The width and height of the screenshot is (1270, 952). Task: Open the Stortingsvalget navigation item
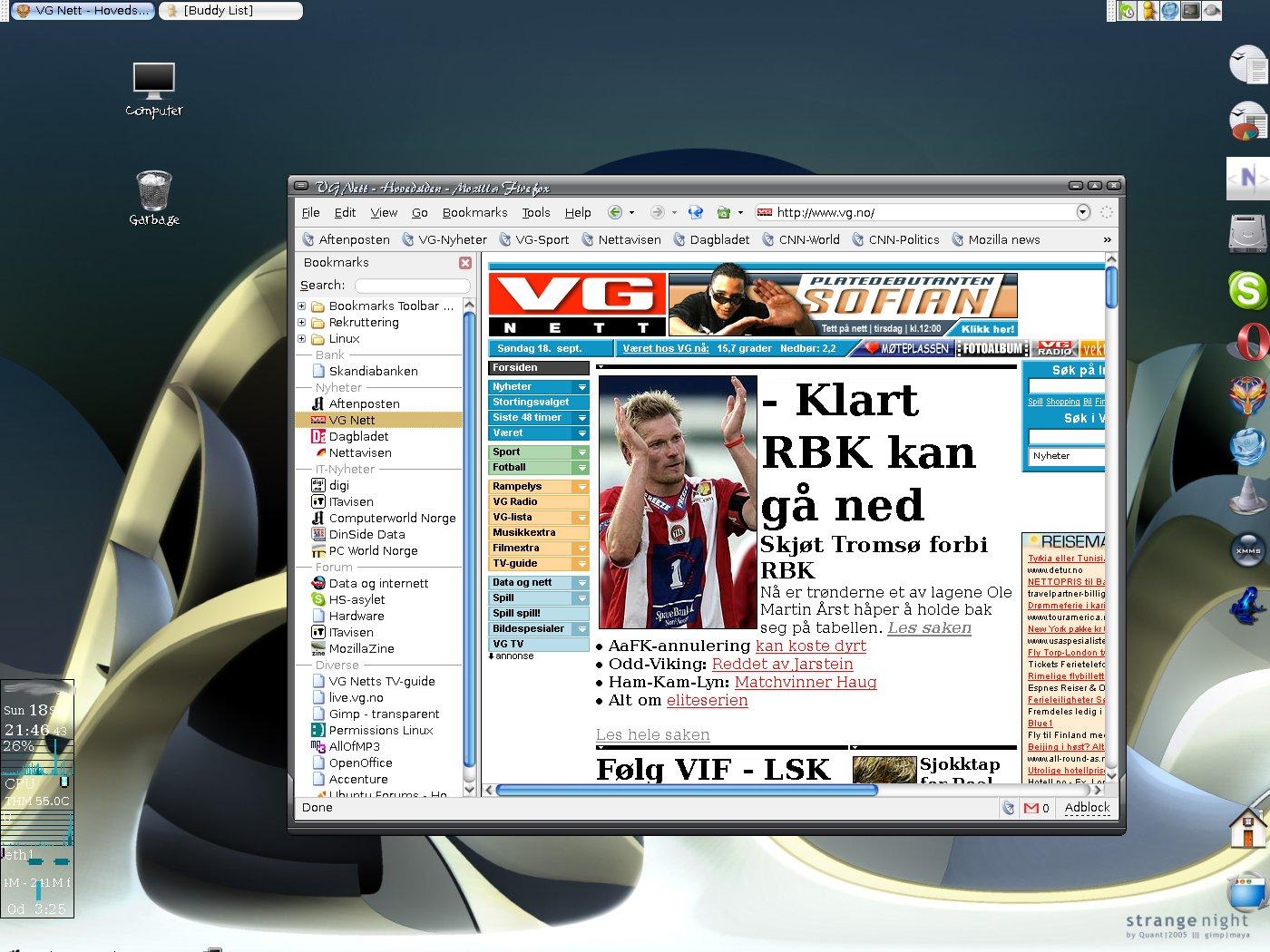tap(539, 402)
